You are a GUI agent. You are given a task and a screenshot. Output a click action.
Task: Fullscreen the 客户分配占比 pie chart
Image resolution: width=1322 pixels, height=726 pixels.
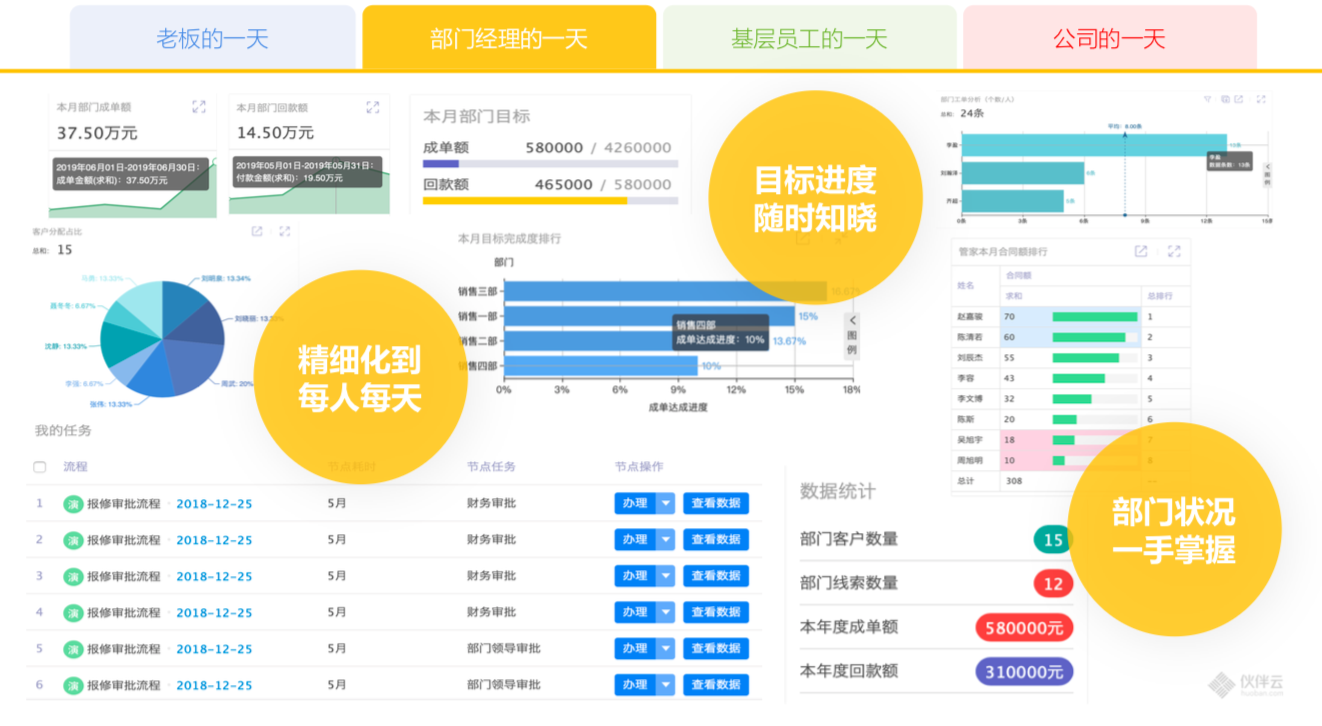pyautogui.click(x=285, y=231)
